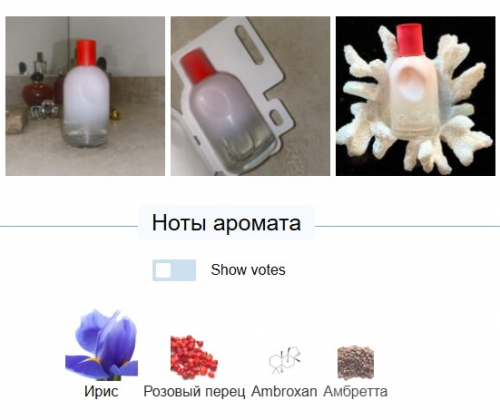View bottle photo on bathroom counter
The width and height of the screenshot is (500, 420).
coord(85,96)
